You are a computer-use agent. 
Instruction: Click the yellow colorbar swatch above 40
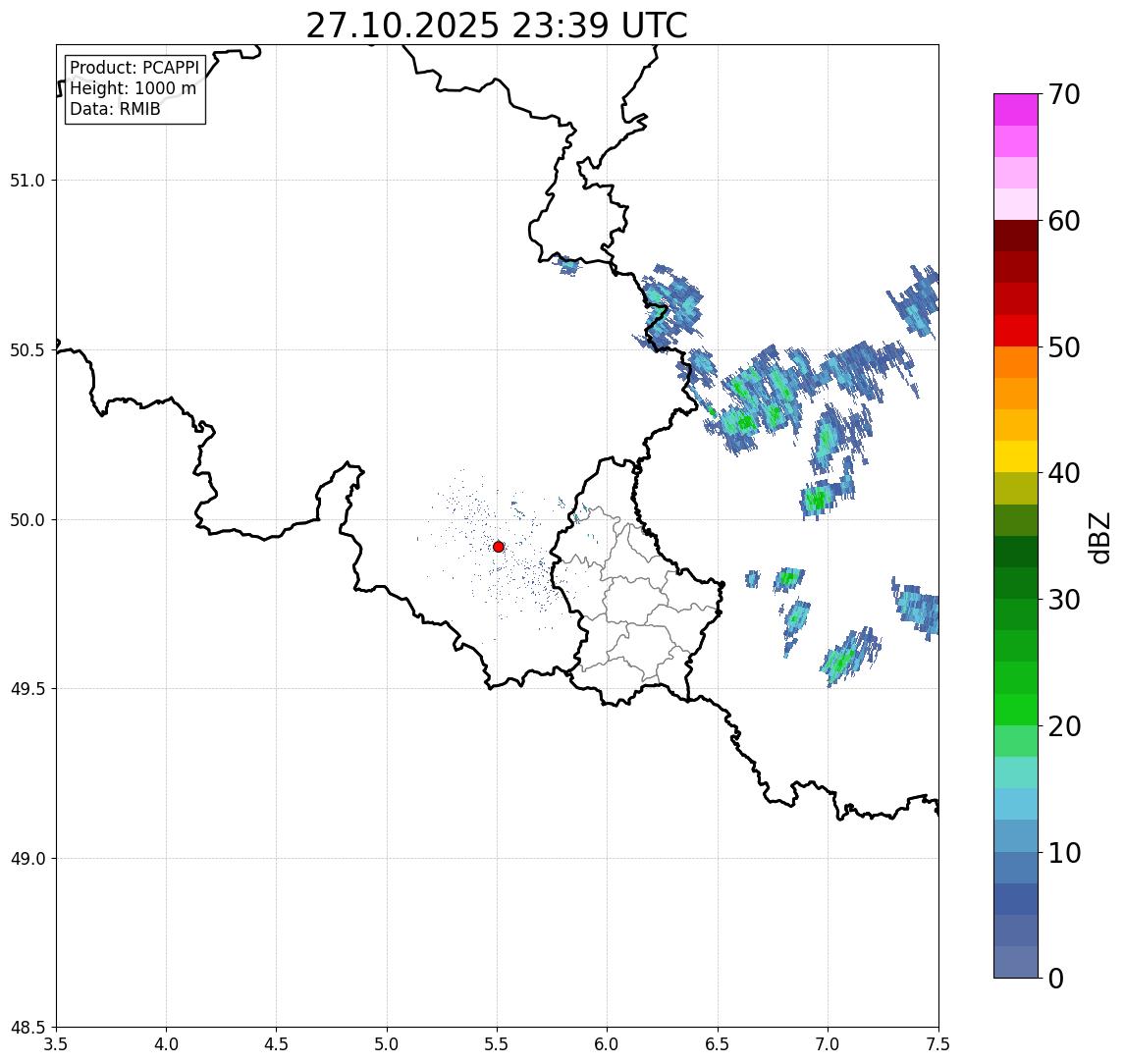point(1016,456)
